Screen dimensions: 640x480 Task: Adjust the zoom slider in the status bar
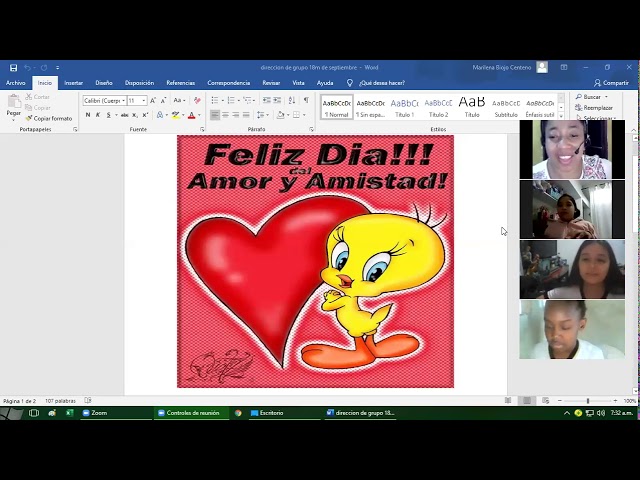click(588, 401)
